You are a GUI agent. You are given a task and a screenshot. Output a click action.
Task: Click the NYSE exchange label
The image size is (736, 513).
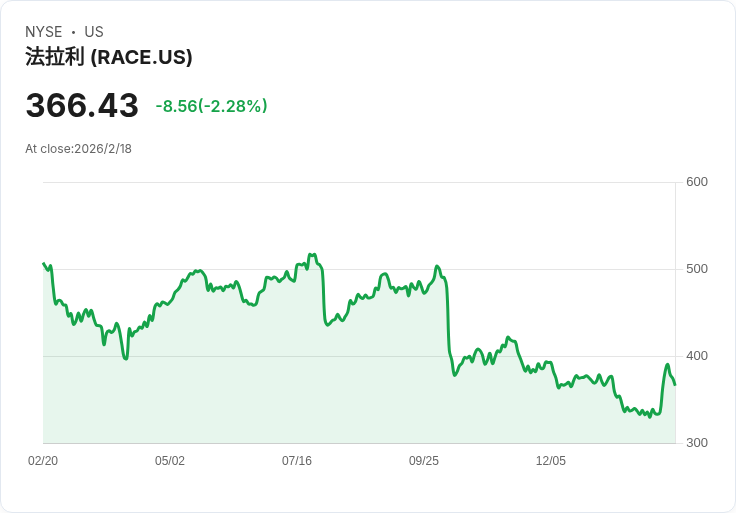[x=44, y=32]
